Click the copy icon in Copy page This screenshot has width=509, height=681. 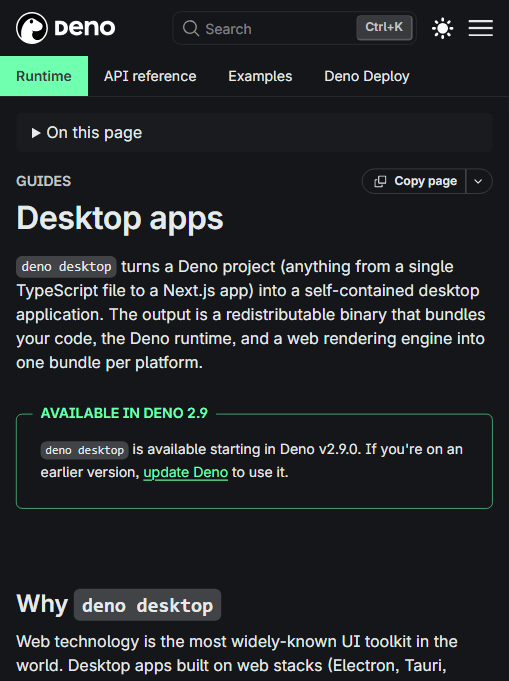[x=380, y=182]
